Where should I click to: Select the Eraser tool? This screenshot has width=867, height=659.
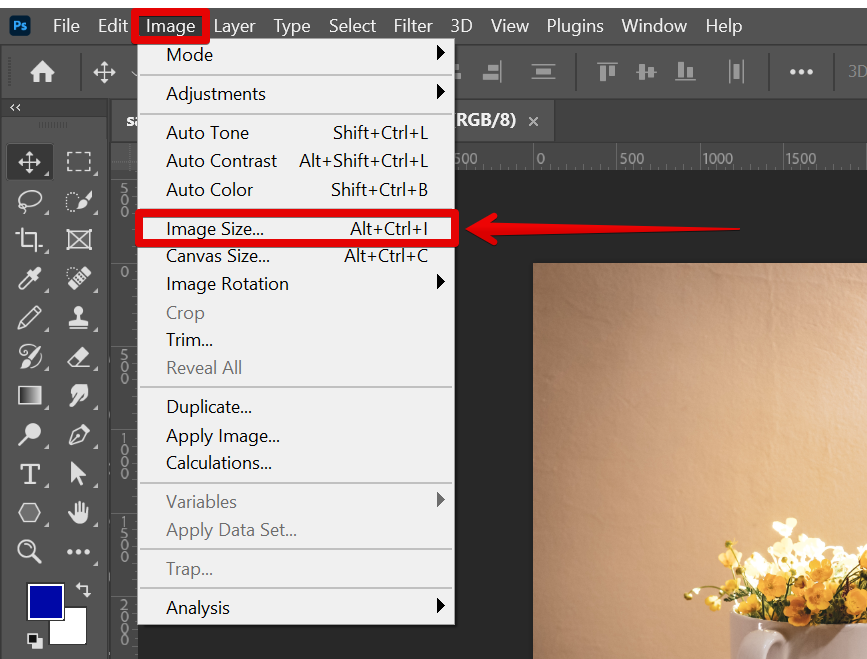pos(79,357)
